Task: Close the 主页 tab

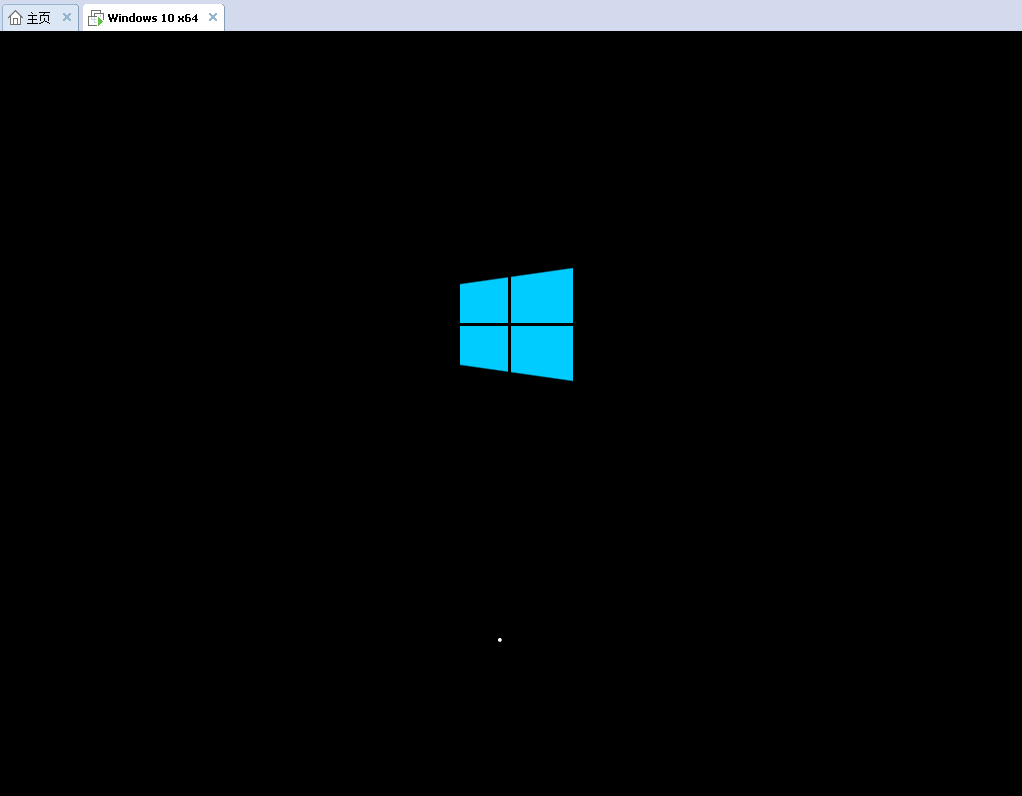Action: click(67, 17)
